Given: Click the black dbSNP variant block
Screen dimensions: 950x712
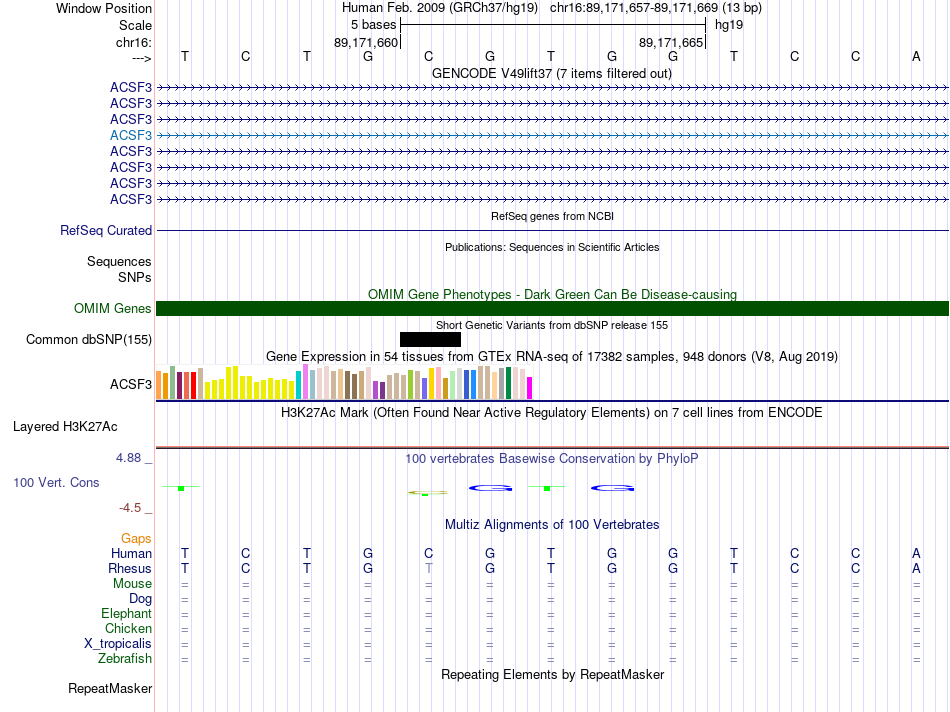Looking at the screenshot, I should pyautogui.click(x=430, y=339).
